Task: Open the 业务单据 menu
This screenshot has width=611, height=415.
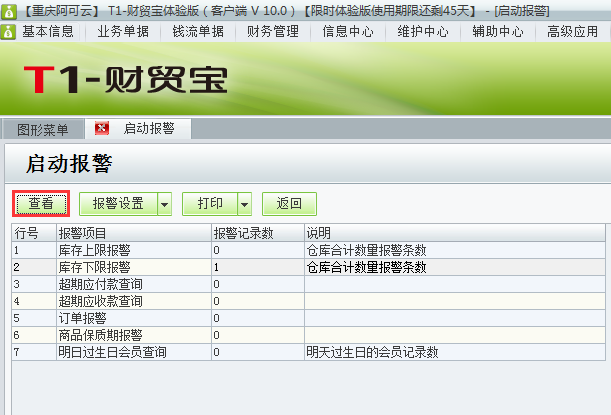Action: click(x=123, y=32)
